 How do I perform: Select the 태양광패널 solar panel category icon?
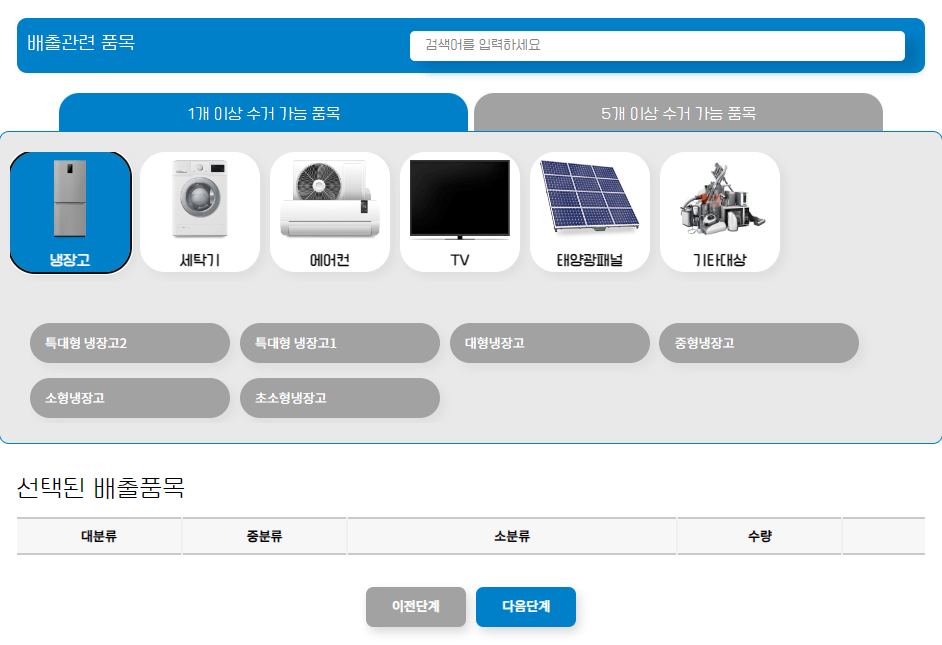[x=590, y=210]
